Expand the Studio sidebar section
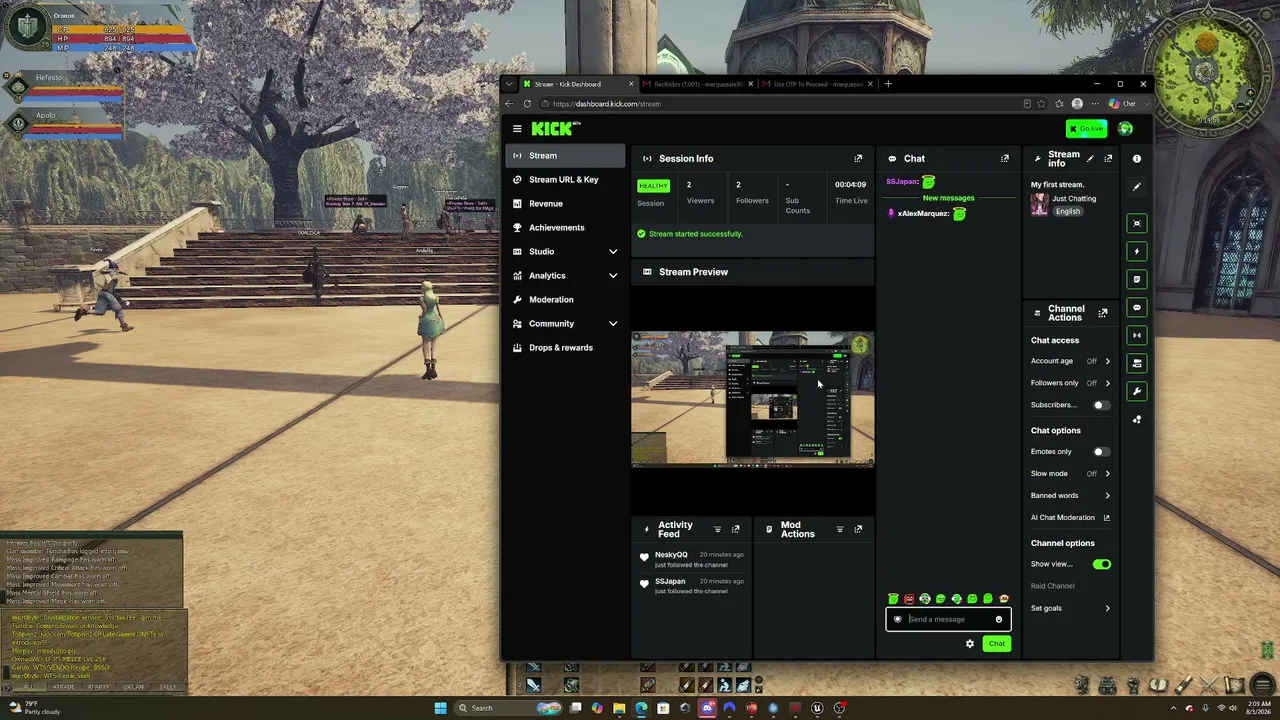Screen dimensions: 1280x720 coord(565,252)
